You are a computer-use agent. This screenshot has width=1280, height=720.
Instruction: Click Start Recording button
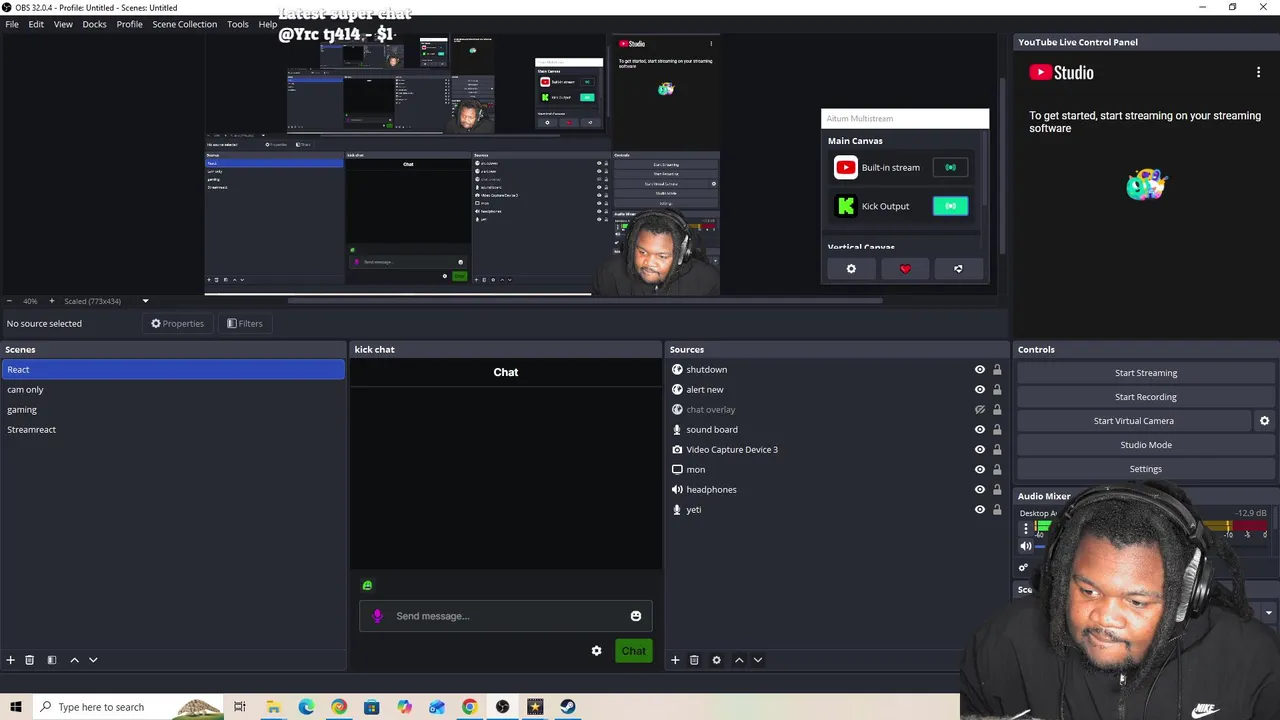click(x=1146, y=397)
